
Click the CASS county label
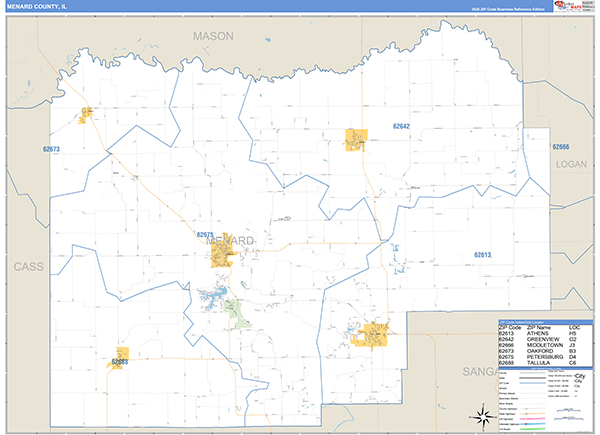29,267
